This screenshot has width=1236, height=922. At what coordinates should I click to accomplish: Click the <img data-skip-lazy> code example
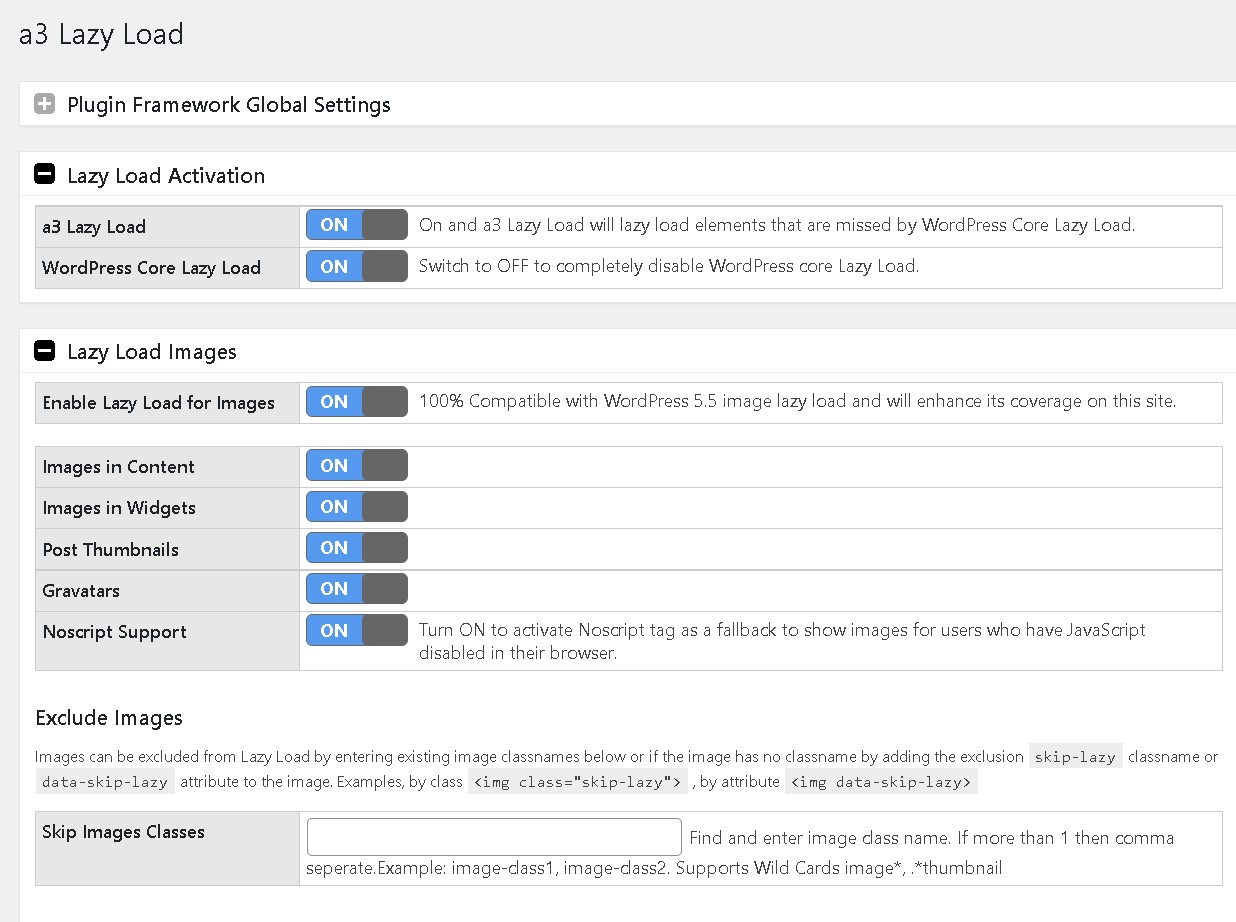pyautogui.click(x=880, y=782)
